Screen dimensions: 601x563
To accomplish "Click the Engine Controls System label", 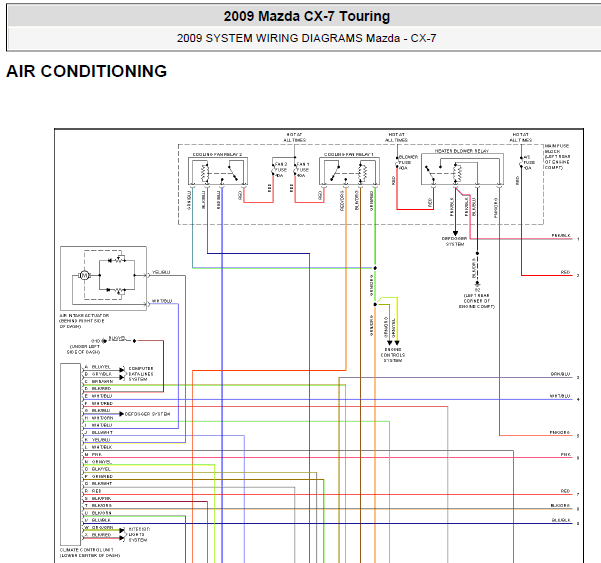I will 393,355.
